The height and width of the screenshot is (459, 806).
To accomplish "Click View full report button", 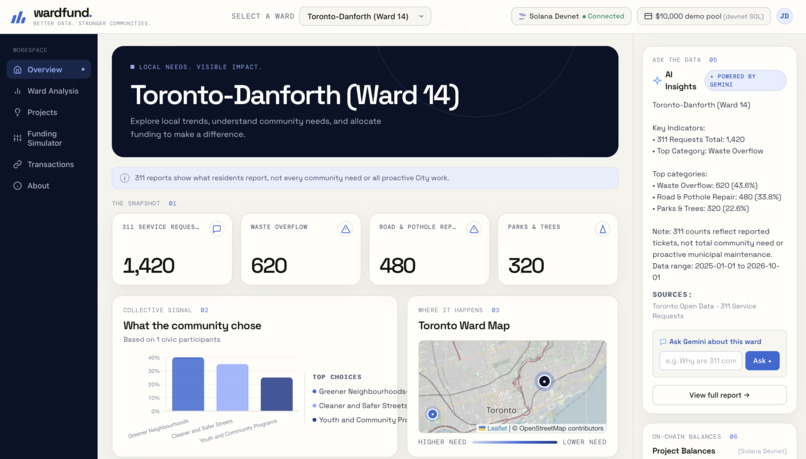I will [x=719, y=395].
